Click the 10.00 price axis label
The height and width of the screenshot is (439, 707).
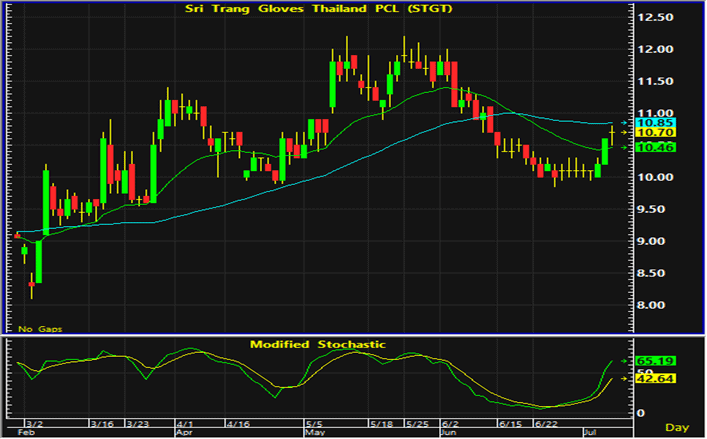click(x=655, y=177)
